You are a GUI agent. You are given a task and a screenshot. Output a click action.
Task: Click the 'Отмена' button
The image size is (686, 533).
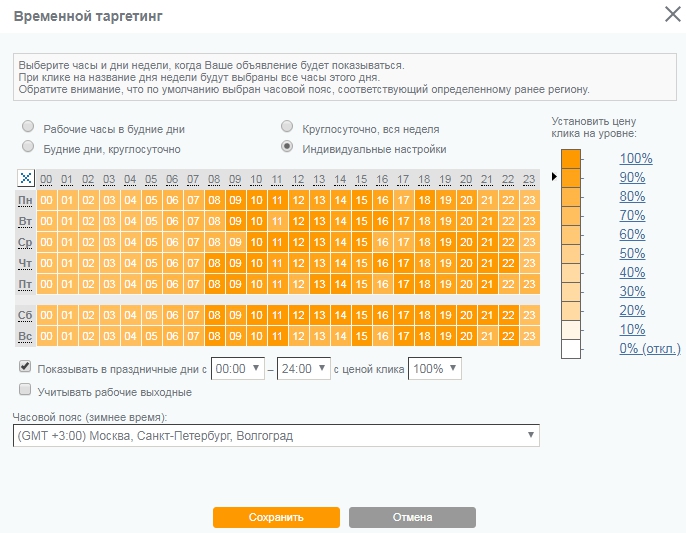[x=412, y=517]
